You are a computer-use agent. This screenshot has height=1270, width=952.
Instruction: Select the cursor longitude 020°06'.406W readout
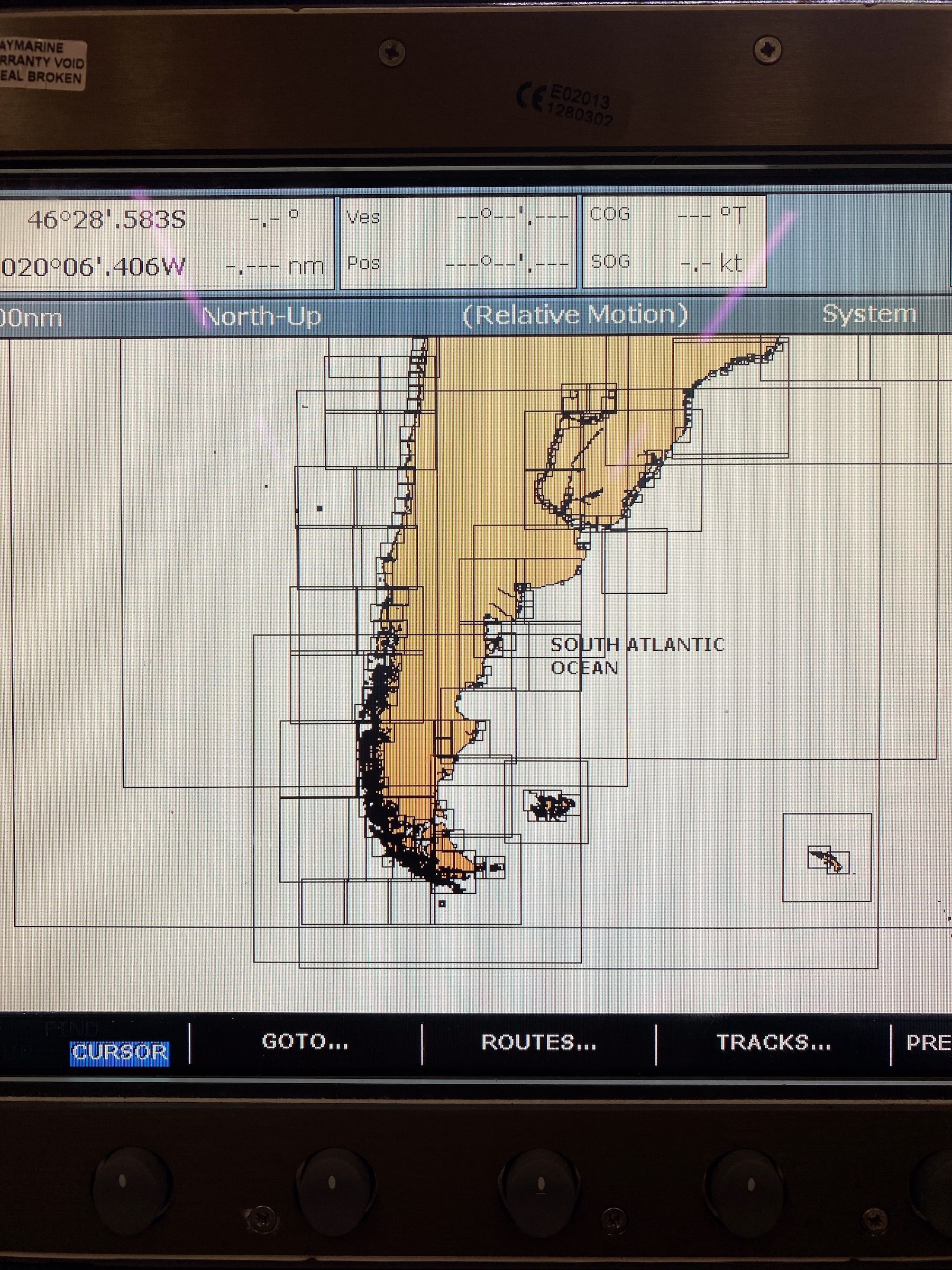point(93,267)
